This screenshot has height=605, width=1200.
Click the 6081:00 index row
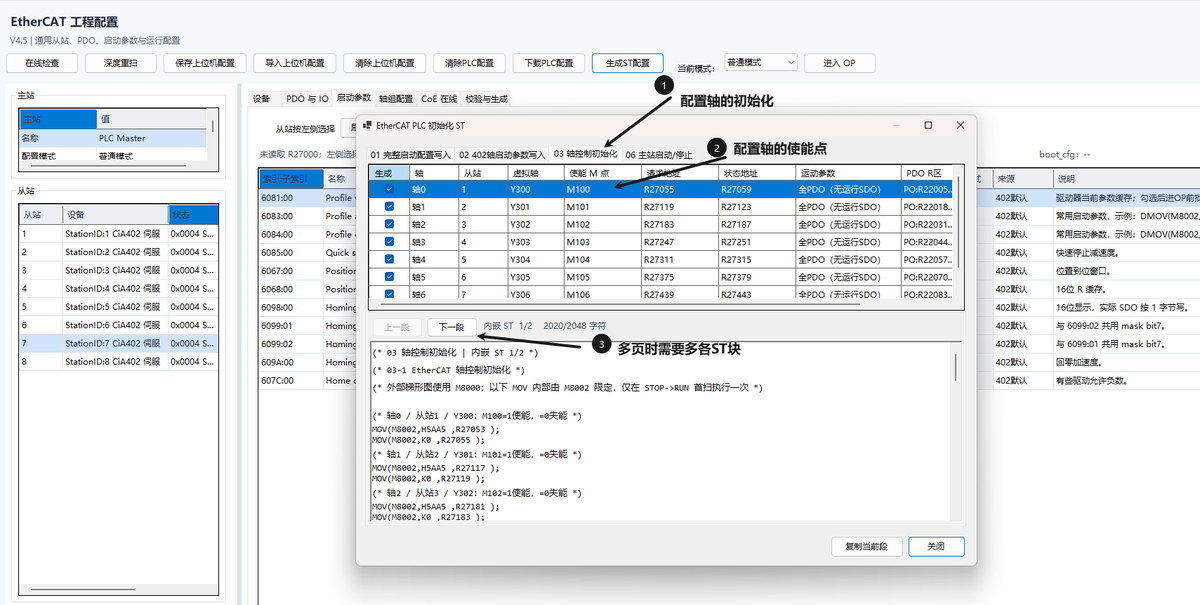pyautogui.click(x=290, y=197)
